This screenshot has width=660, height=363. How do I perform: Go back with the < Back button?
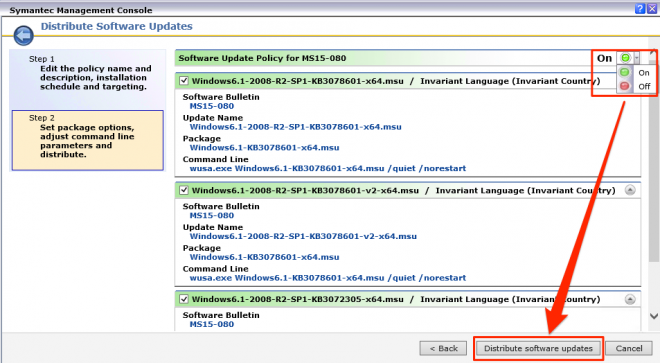coord(443,348)
